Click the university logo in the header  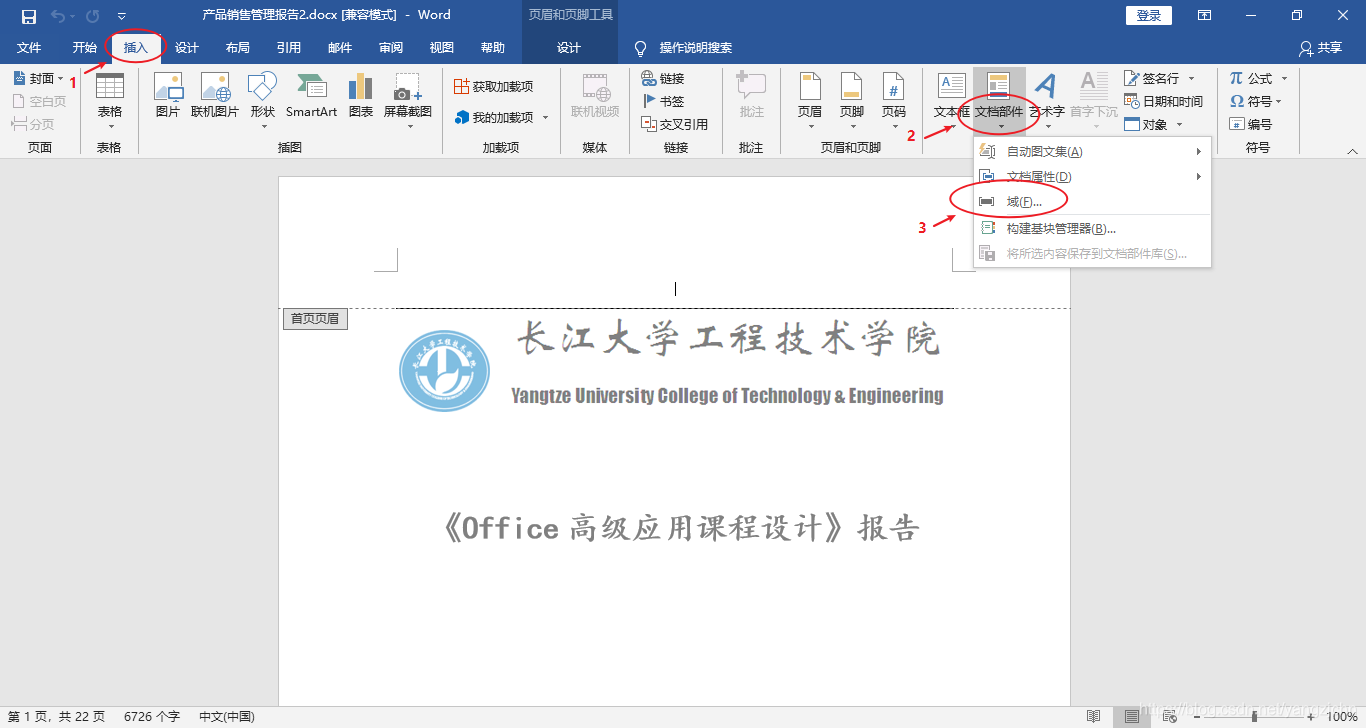(x=445, y=371)
